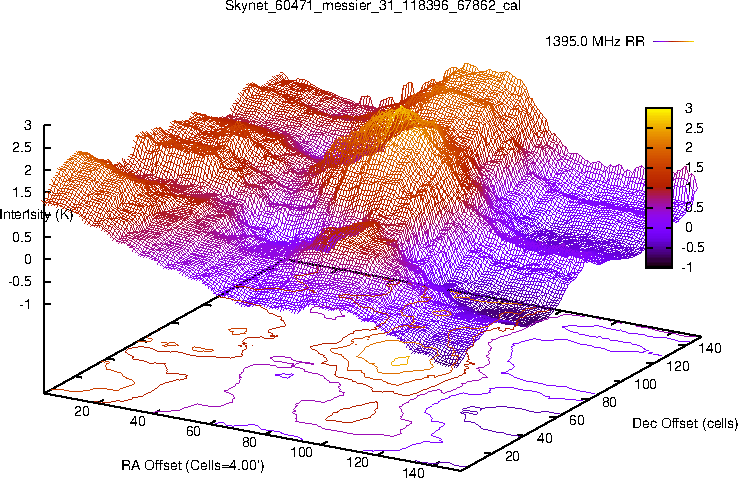The height and width of the screenshot is (478, 738).
Task: Click the color bar tick label -1
Action: pyautogui.click(x=687, y=267)
